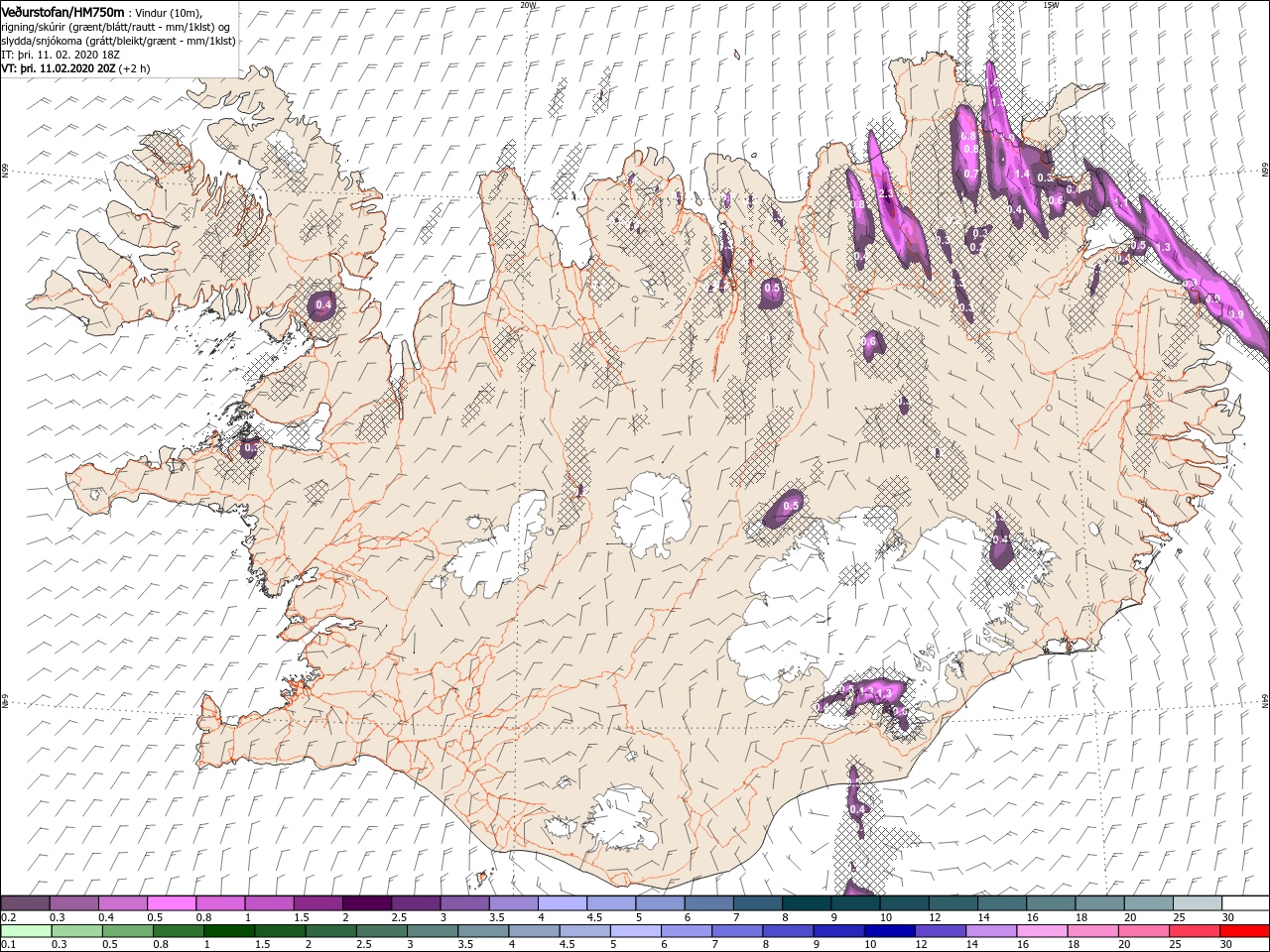1270x952 pixels.
Task: Click the '66N' latitude label on left edge
Action: tap(5, 172)
